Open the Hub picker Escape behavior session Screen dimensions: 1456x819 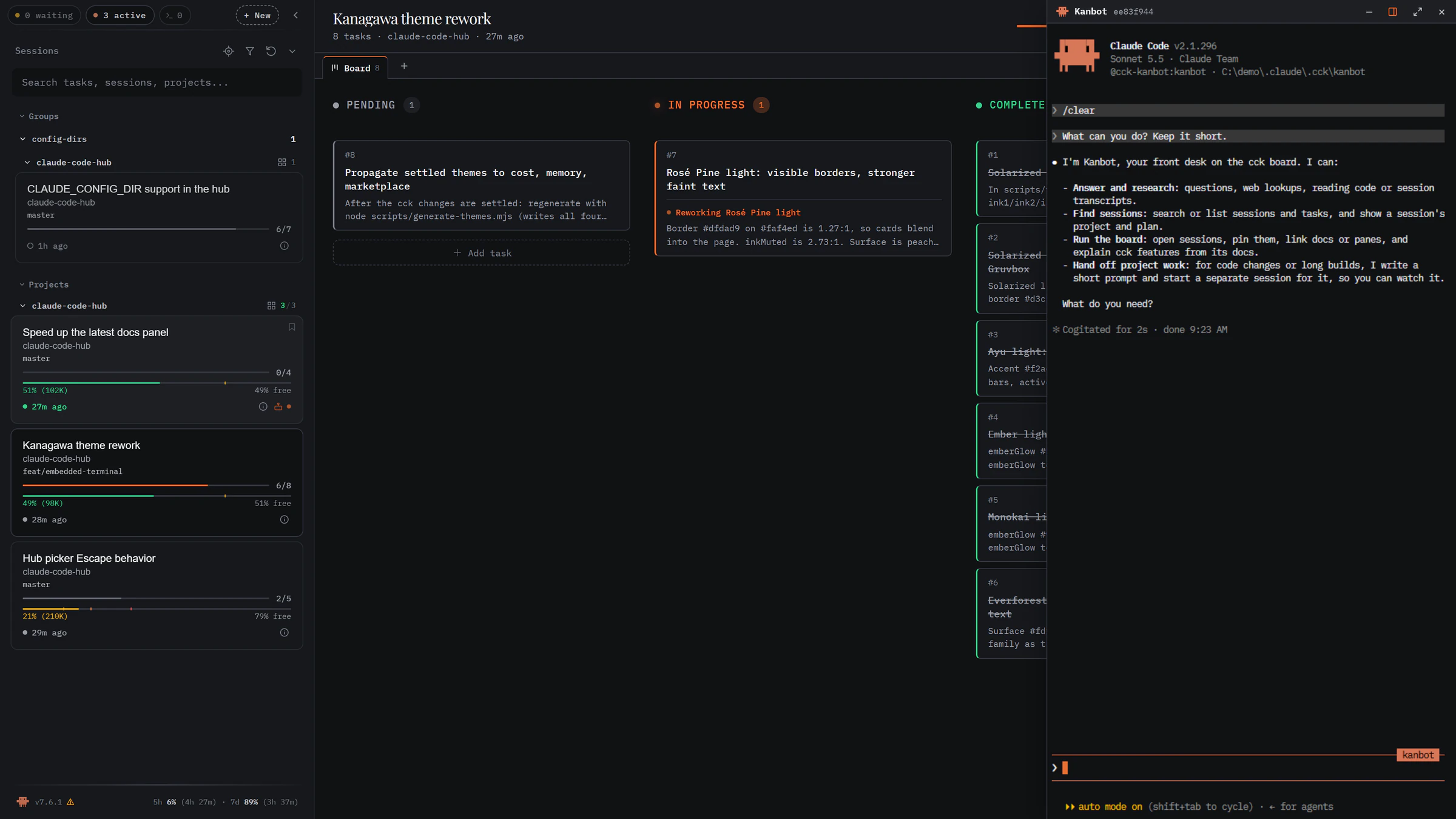pos(157,595)
